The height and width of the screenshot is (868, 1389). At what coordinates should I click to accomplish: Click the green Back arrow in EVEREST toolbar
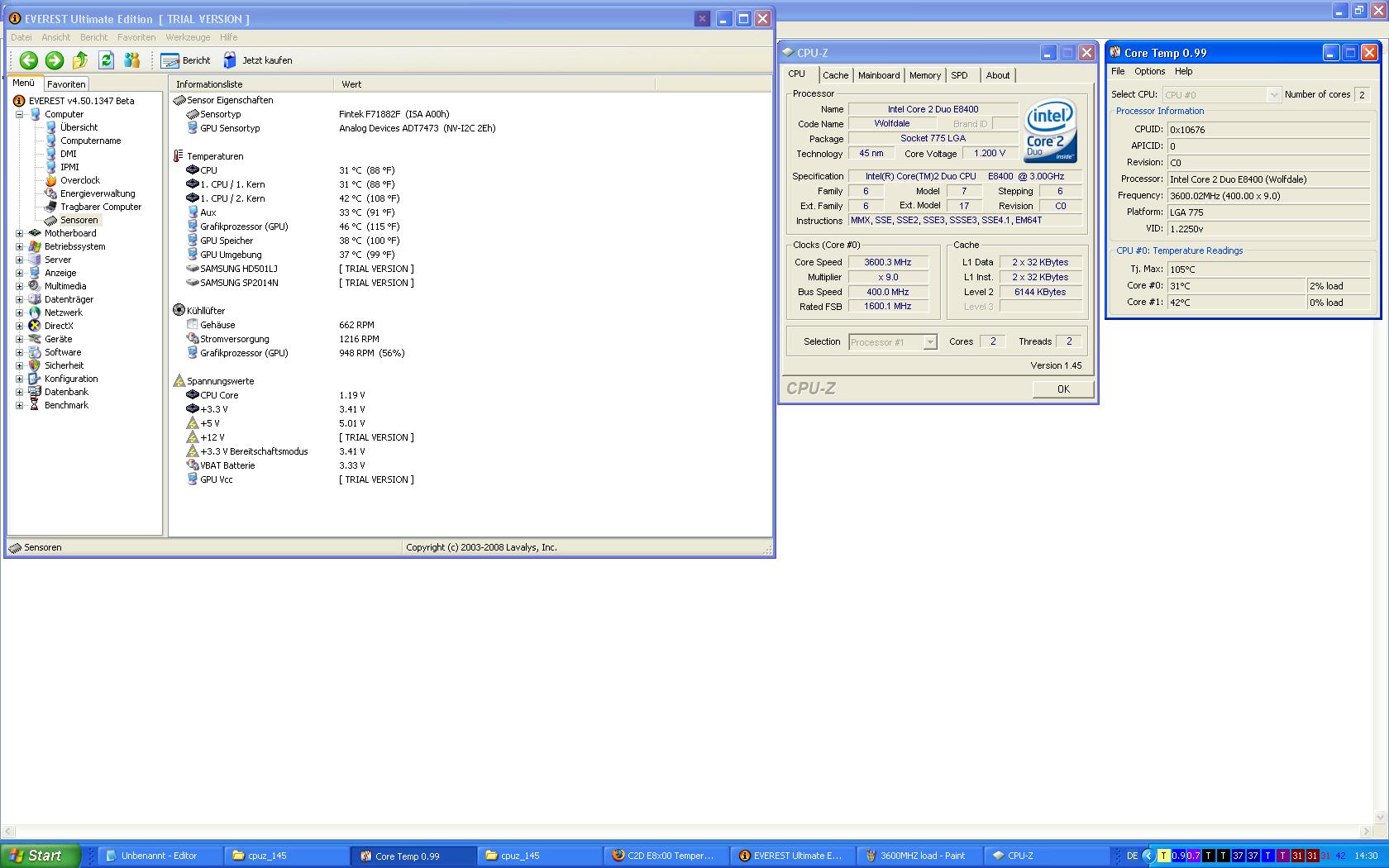[29, 60]
